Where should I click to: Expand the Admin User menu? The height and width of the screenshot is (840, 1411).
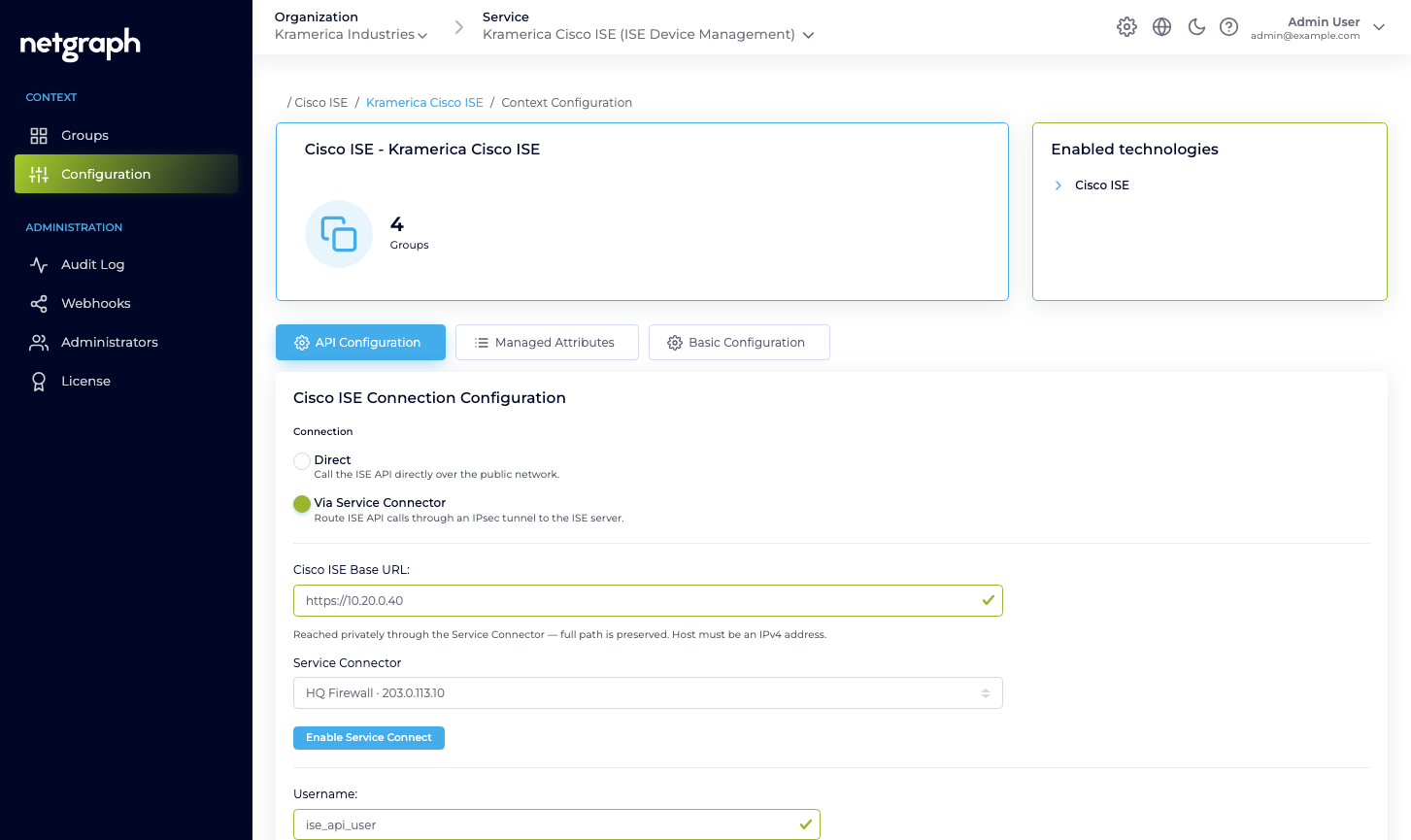[x=1317, y=27]
